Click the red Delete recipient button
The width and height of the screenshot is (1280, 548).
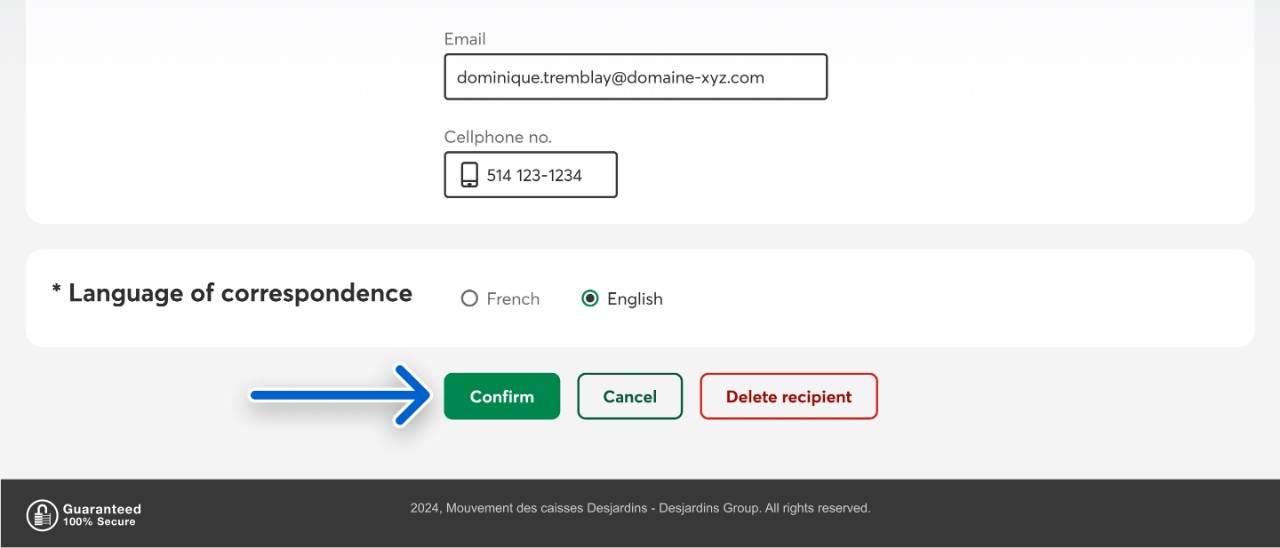point(788,396)
